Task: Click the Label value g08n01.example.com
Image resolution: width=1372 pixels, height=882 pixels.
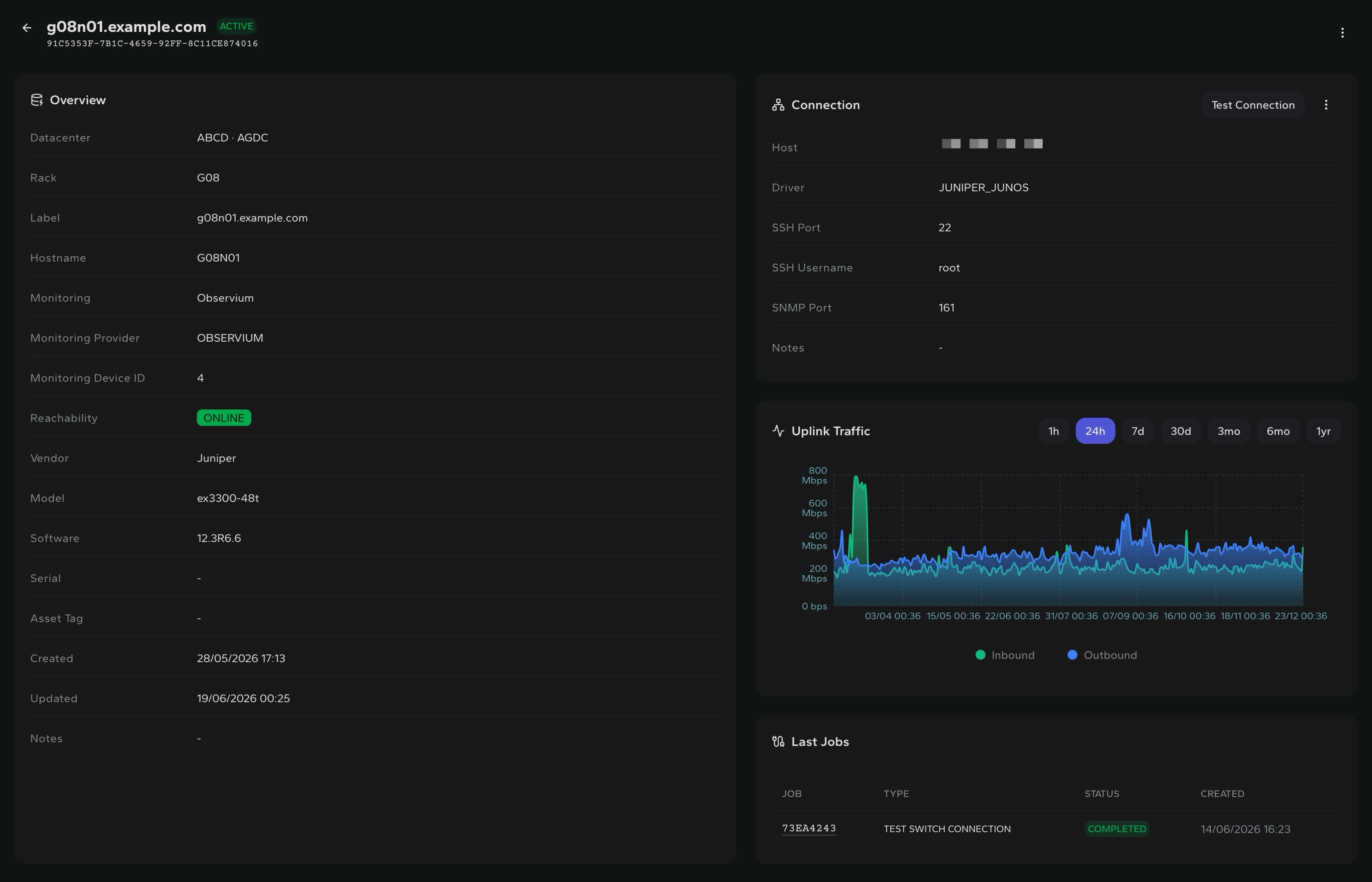Action: pos(253,218)
